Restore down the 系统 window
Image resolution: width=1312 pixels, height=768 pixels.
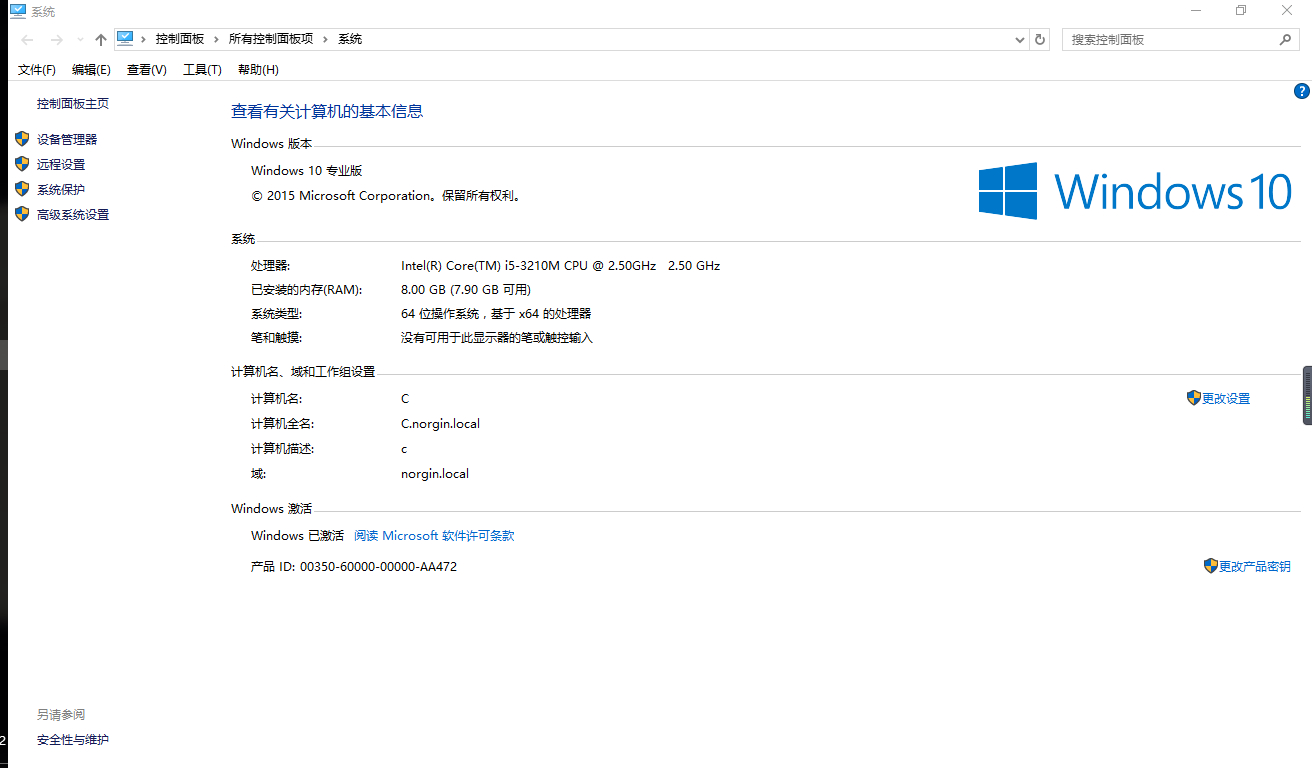pos(1241,11)
